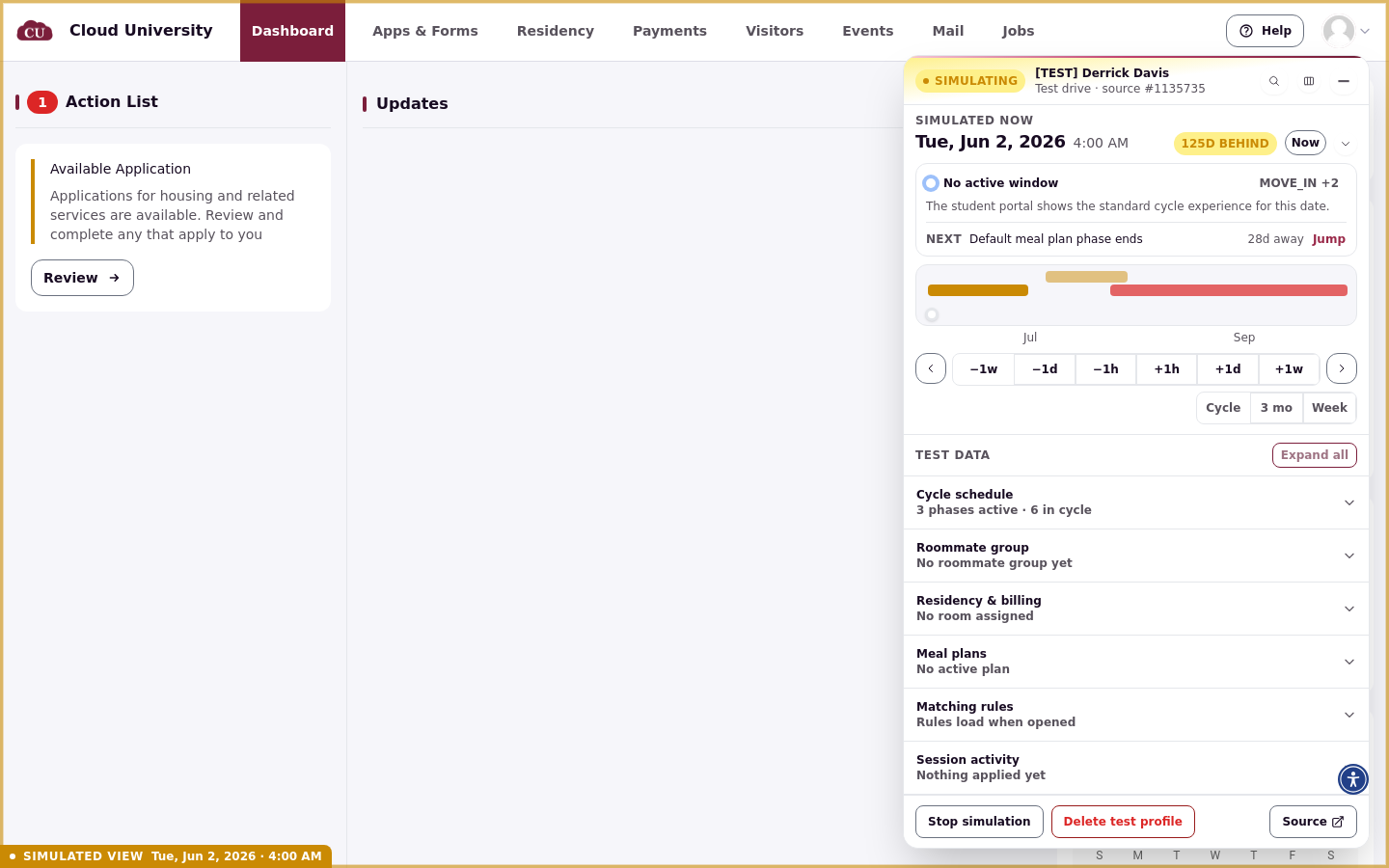Open the Source external link

[x=1313, y=822]
